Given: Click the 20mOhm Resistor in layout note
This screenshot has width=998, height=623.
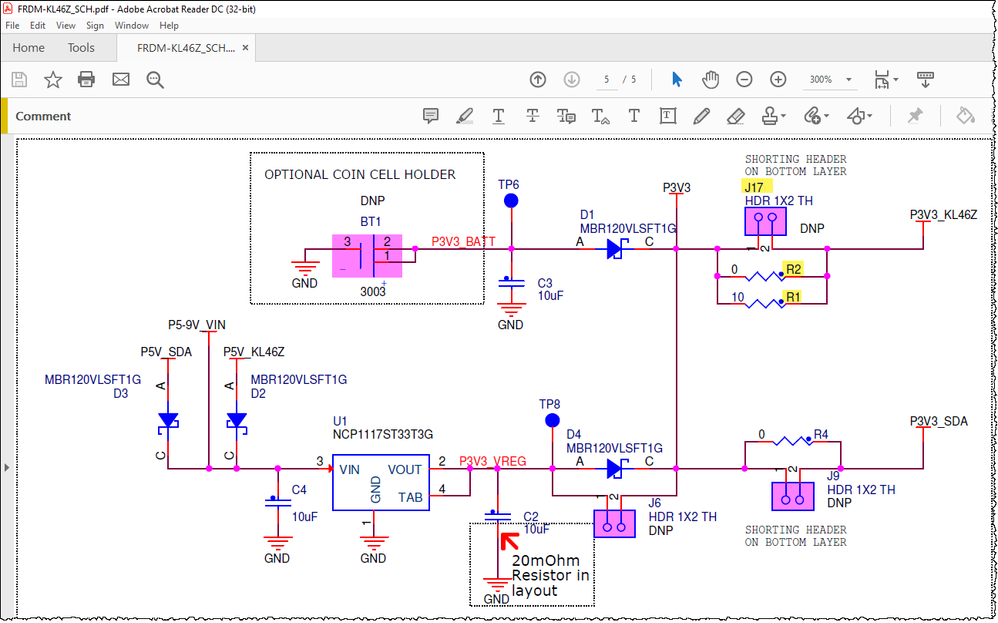Looking at the screenshot, I should pyautogui.click(x=551, y=575).
